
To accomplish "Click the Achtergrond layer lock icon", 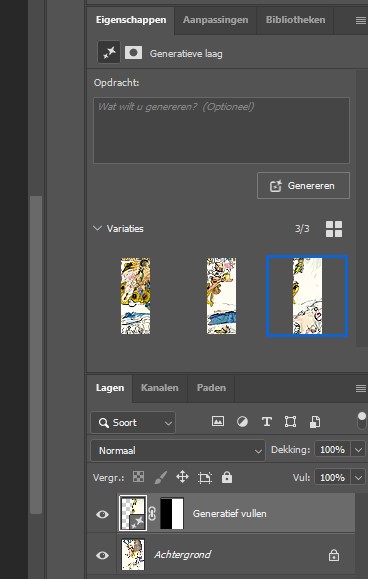I will [x=334, y=555].
